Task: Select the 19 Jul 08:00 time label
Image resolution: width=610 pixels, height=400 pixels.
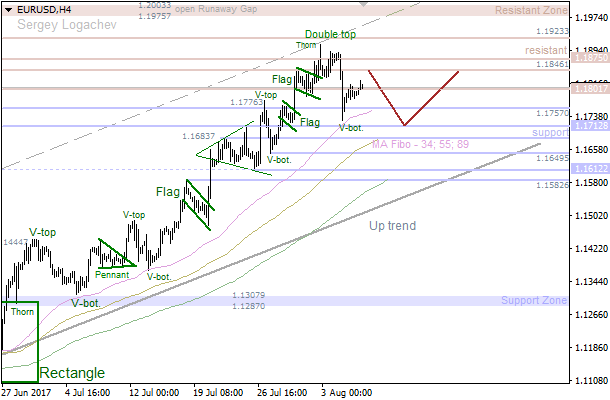Action: (219, 392)
